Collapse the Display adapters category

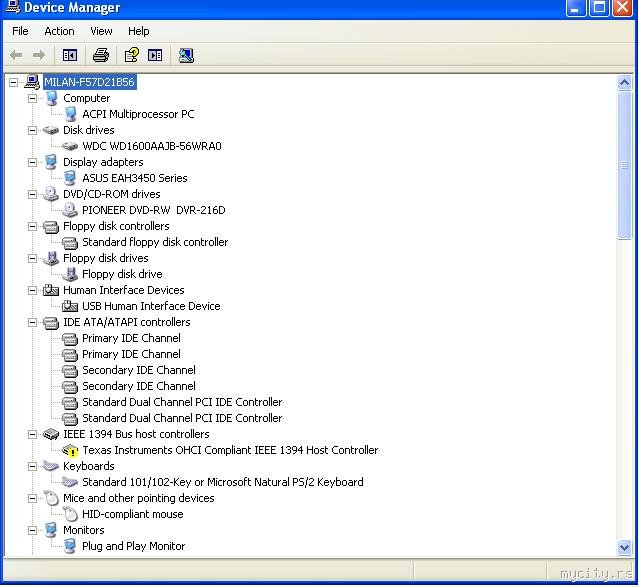[33, 162]
